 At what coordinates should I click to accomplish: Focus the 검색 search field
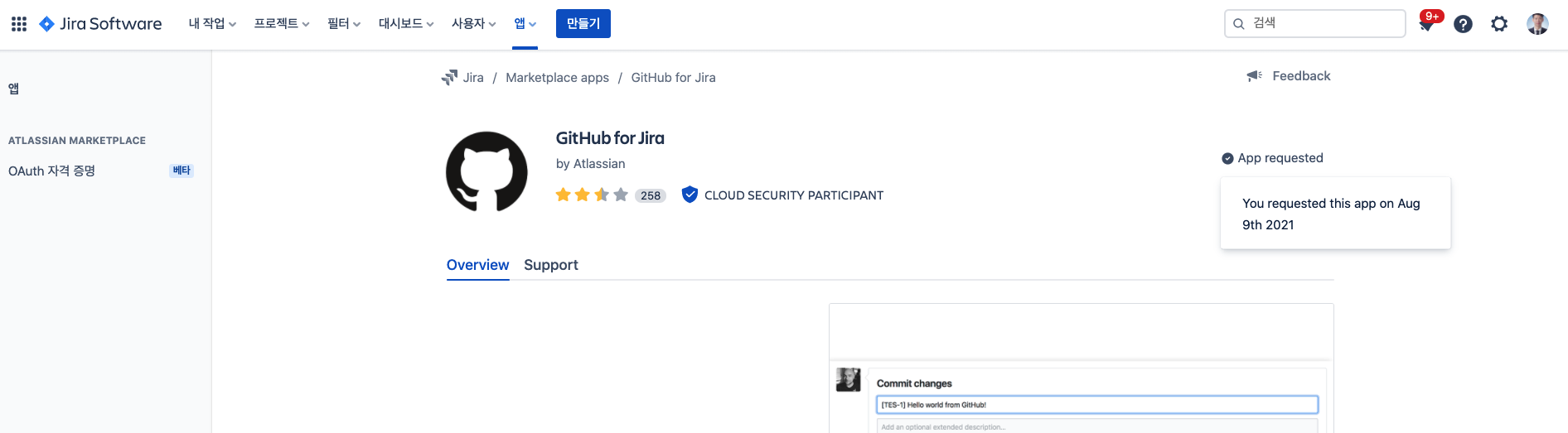(1315, 23)
